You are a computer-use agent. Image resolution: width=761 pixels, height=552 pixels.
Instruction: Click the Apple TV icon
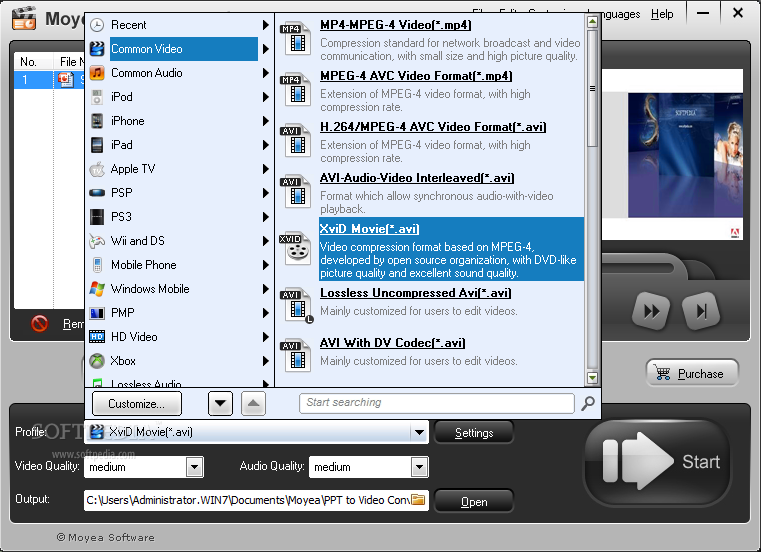97,169
